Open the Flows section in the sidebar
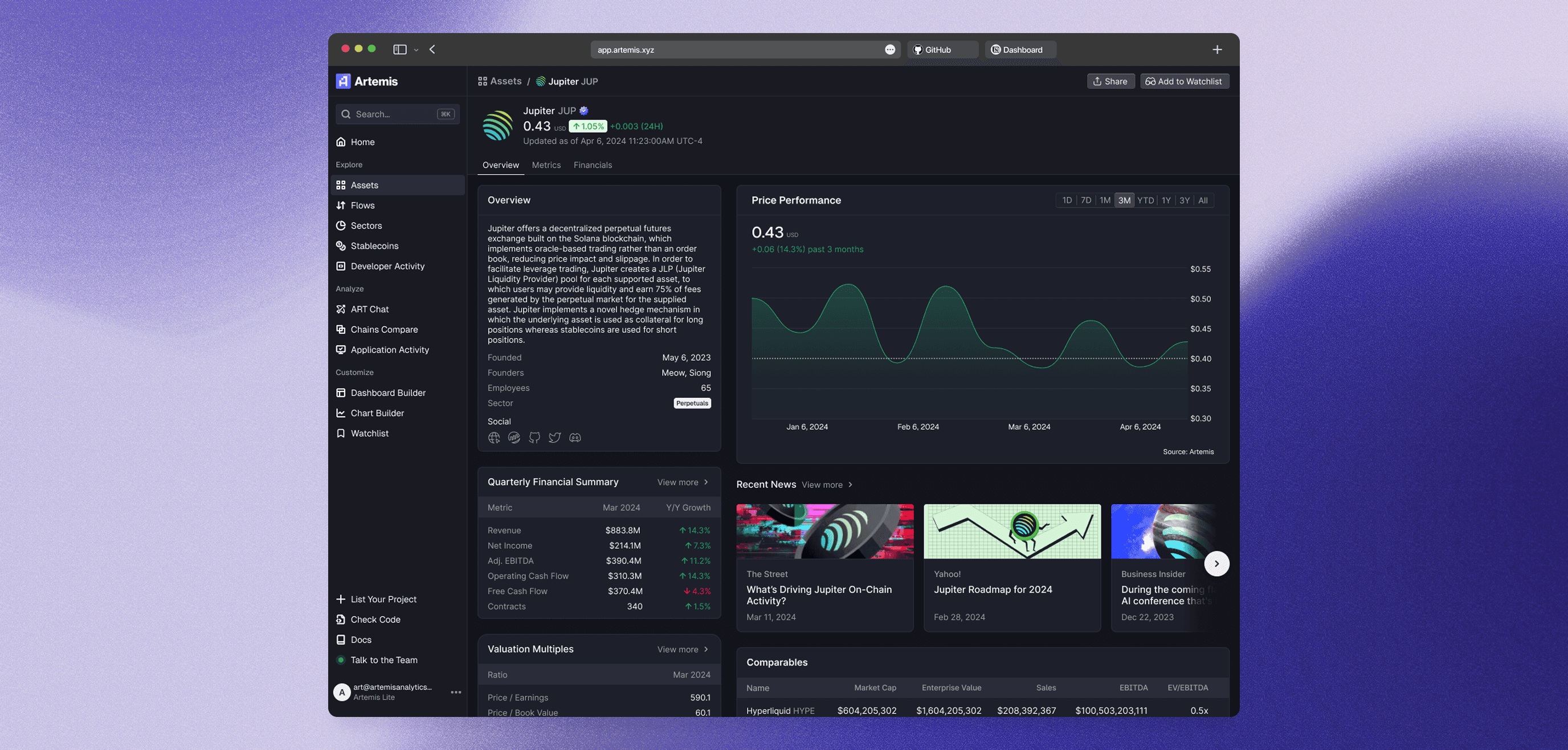 click(362, 205)
